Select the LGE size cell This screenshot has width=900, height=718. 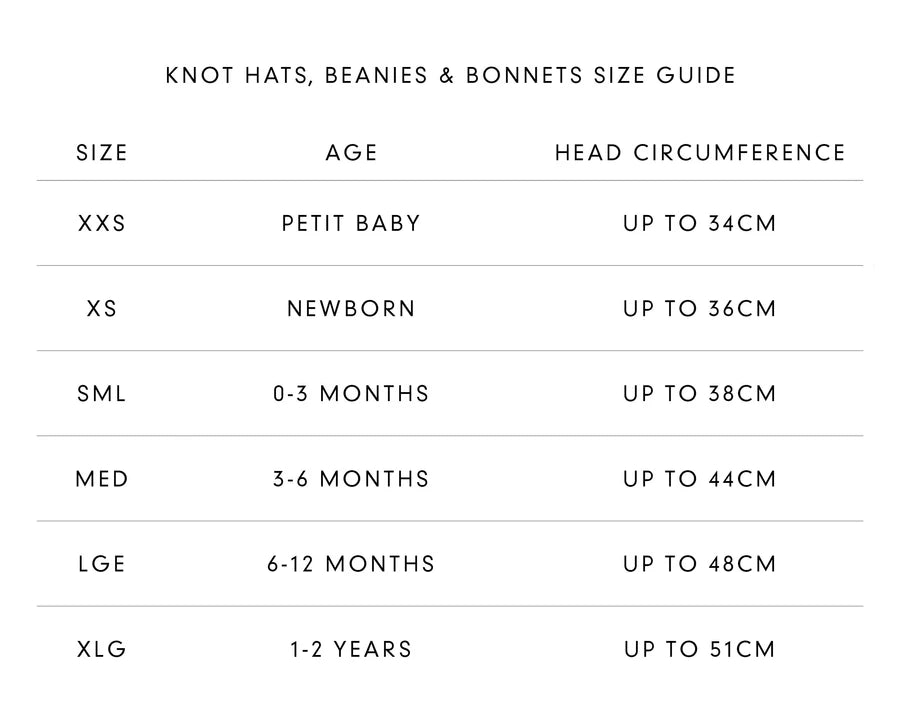(x=102, y=564)
